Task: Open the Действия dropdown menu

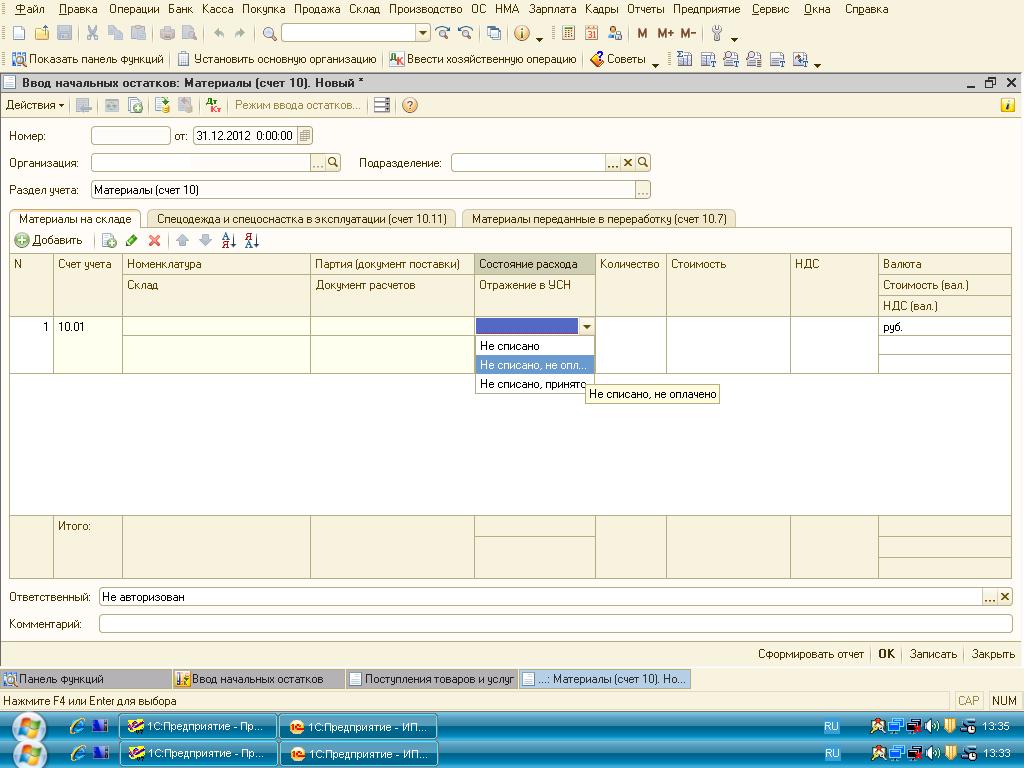Action: (35, 105)
